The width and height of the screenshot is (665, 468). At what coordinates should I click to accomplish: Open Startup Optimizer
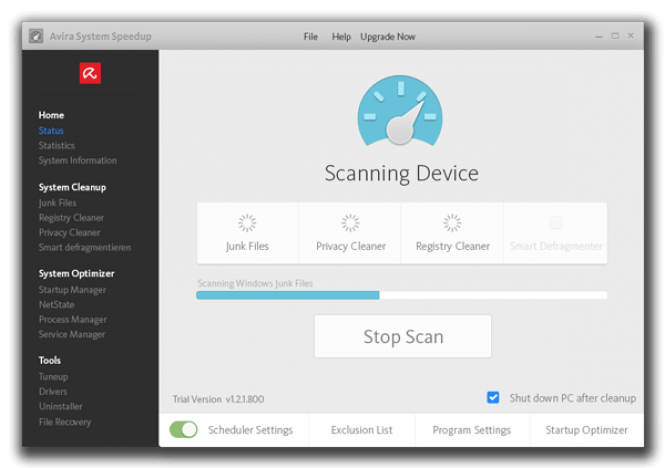tap(587, 430)
